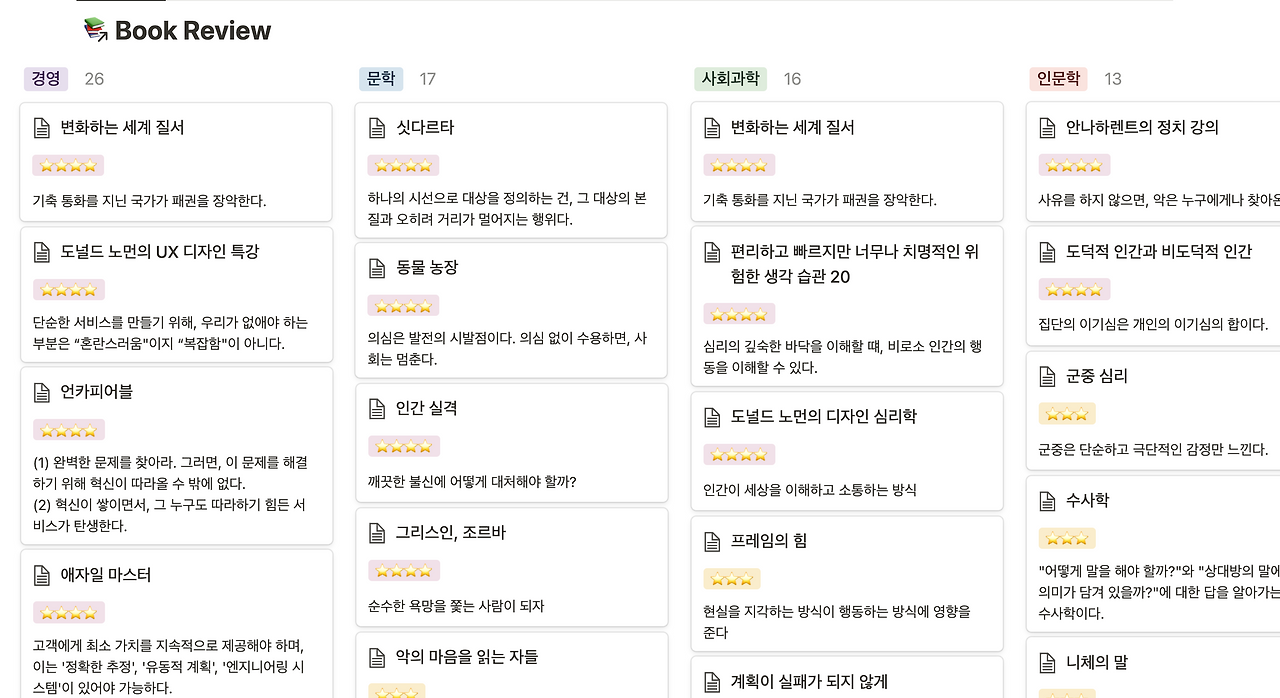The image size is (1280, 698).
Task: Select the 인문학 column tag
Action: click(x=1057, y=78)
